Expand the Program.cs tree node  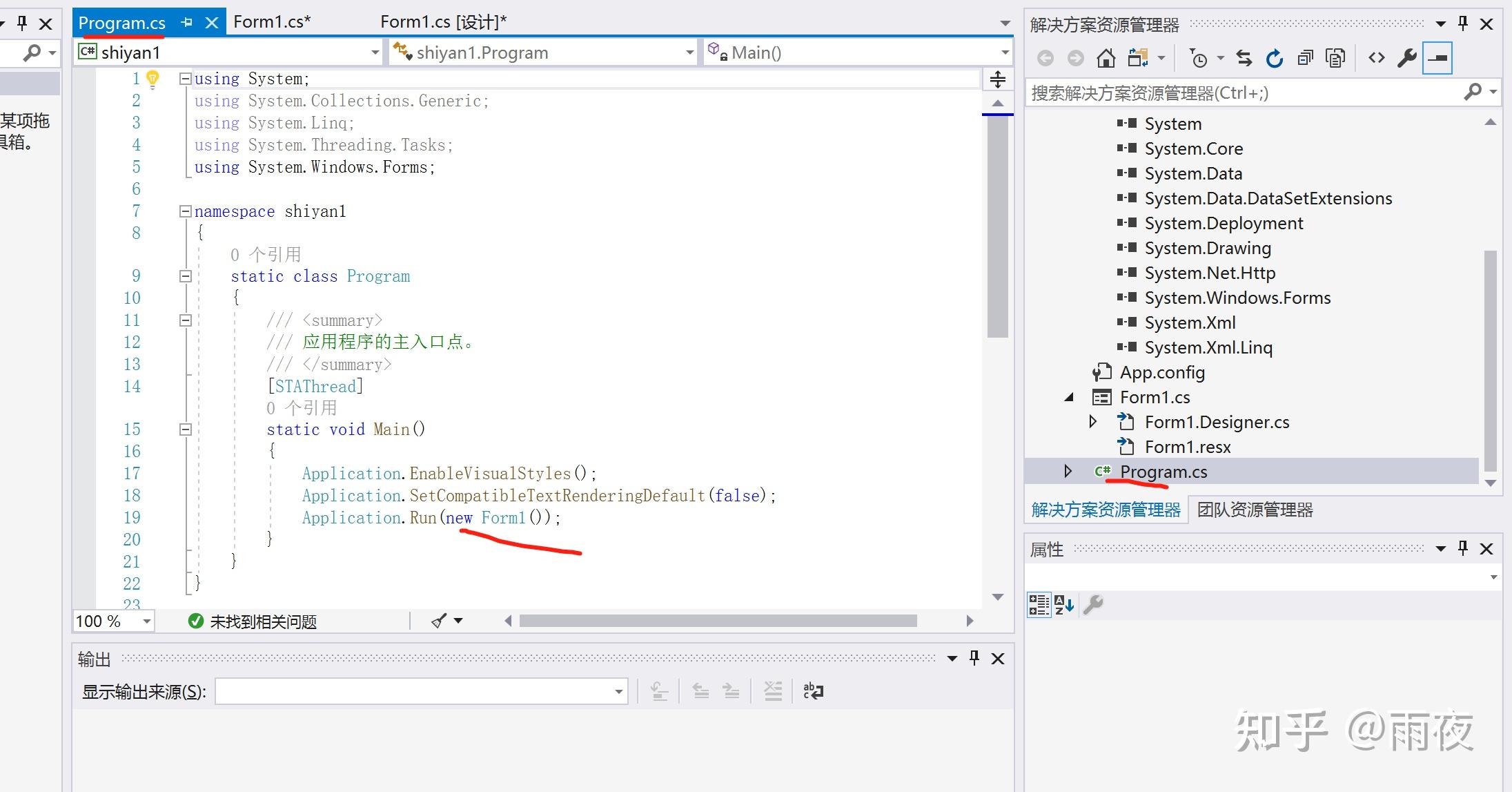[1068, 472]
